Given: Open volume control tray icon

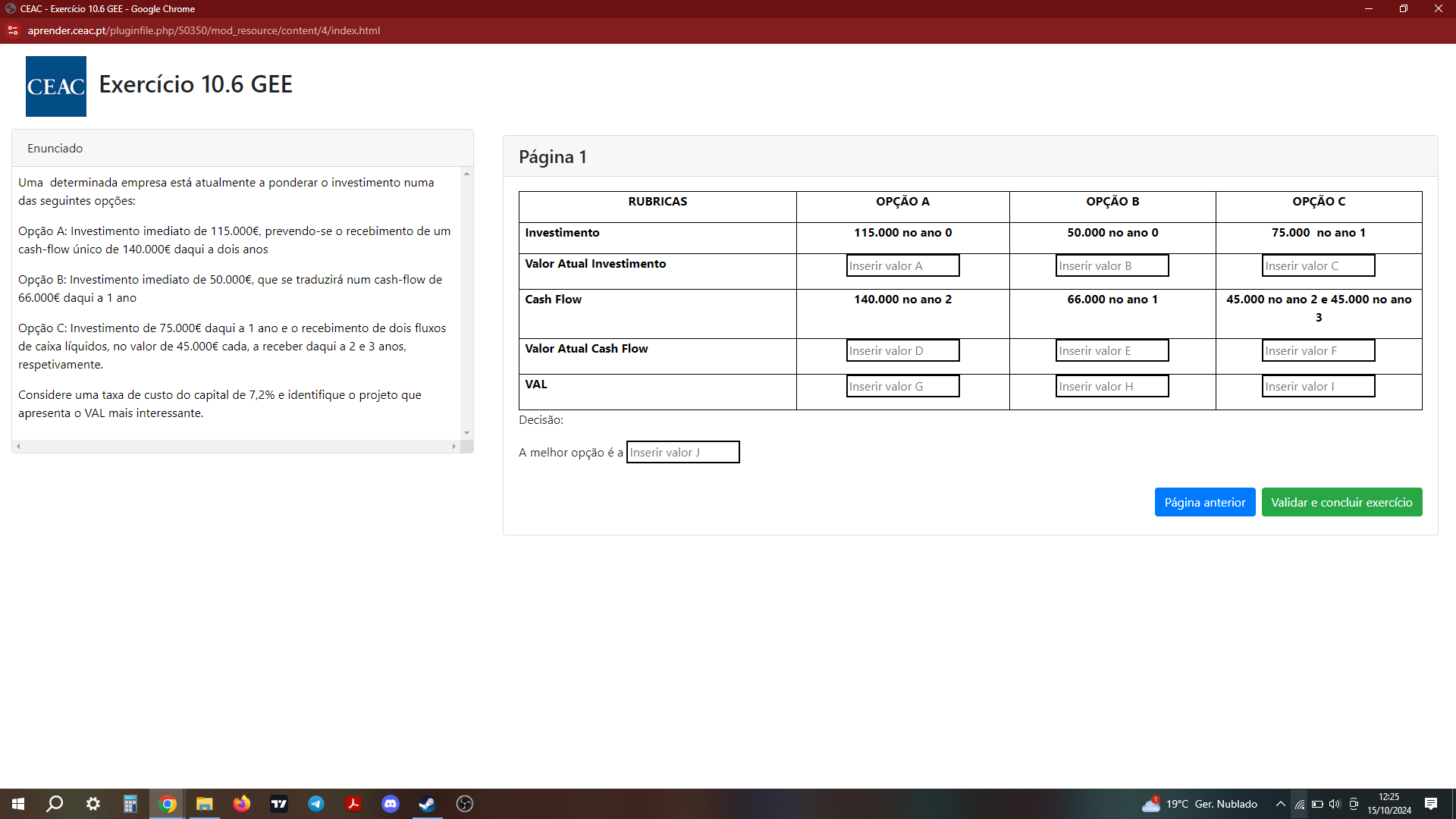Looking at the screenshot, I should tap(1335, 804).
